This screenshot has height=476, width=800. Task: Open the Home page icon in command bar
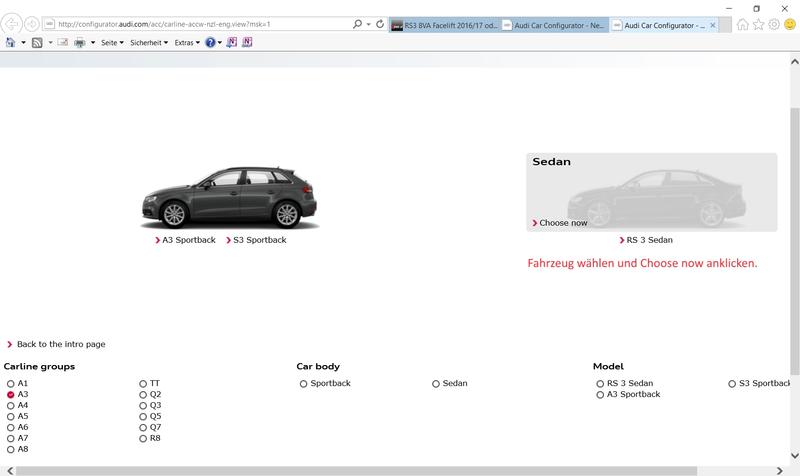pyautogui.click(x=11, y=43)
